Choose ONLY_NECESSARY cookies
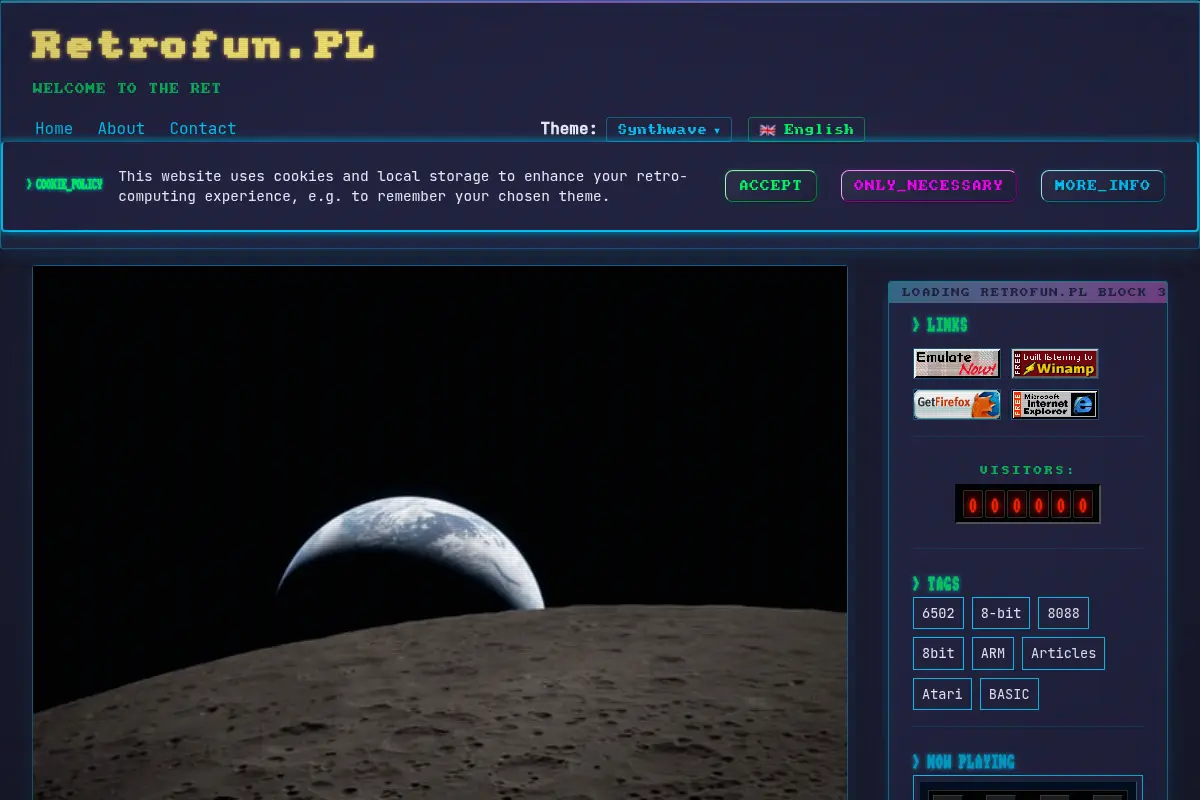The width and height of the screenshot is (1200, 800). click(x=928, y=185)
